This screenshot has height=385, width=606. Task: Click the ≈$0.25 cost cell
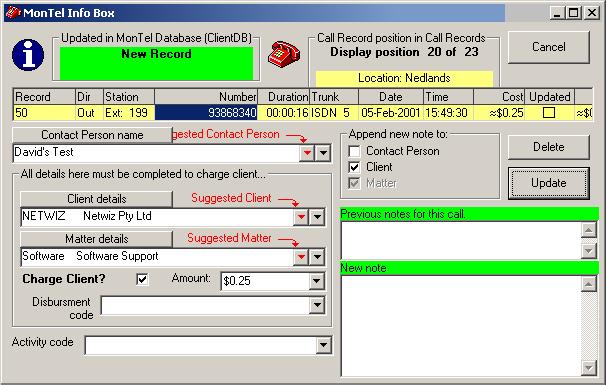point(499,113)
